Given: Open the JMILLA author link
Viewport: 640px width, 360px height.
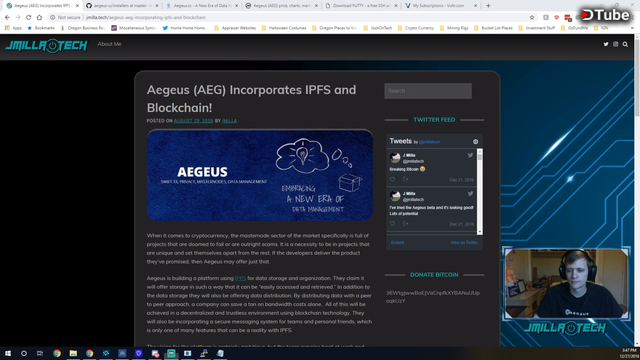Looking at the screenshot, I should (x=229, y=121).
